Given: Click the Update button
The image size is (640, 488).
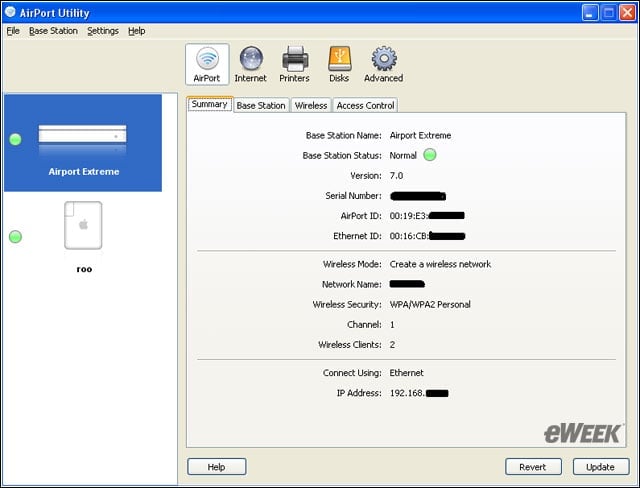Looking at the screenshot, I should pyautogui.click(x=600, y=467).
